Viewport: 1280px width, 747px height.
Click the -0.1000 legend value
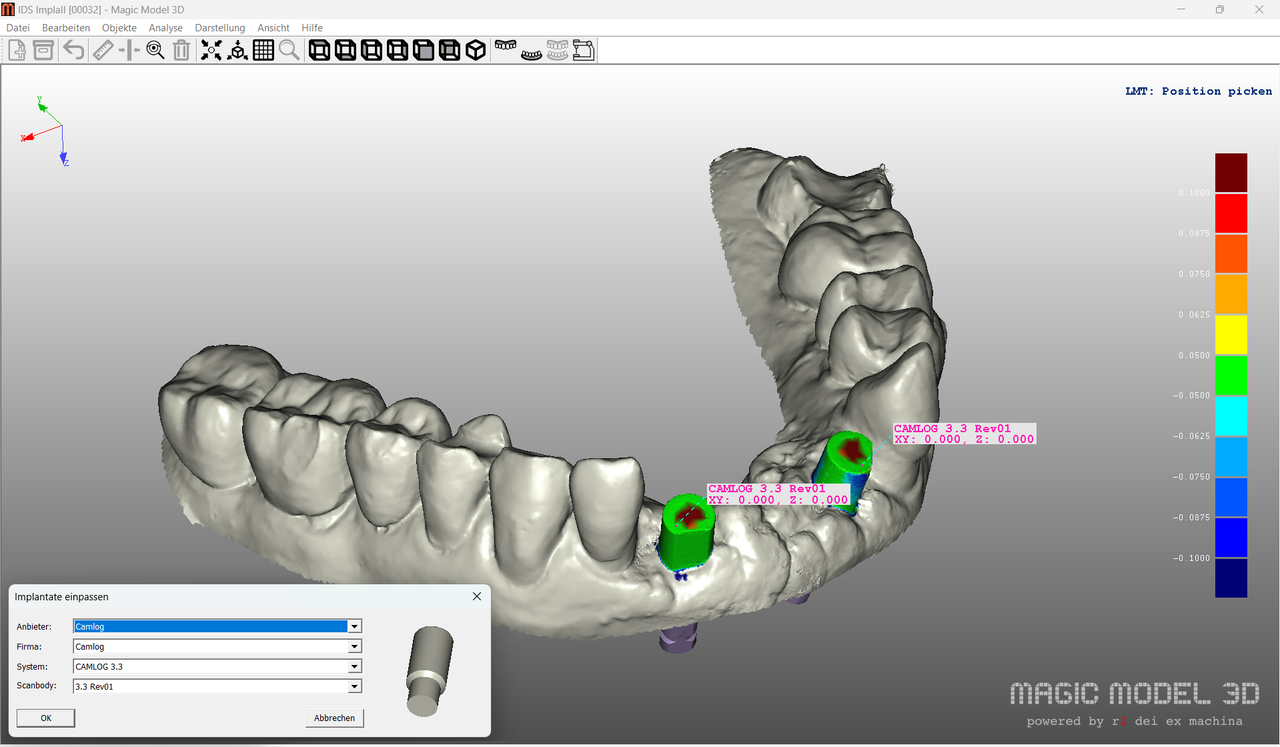[1192, 558]
